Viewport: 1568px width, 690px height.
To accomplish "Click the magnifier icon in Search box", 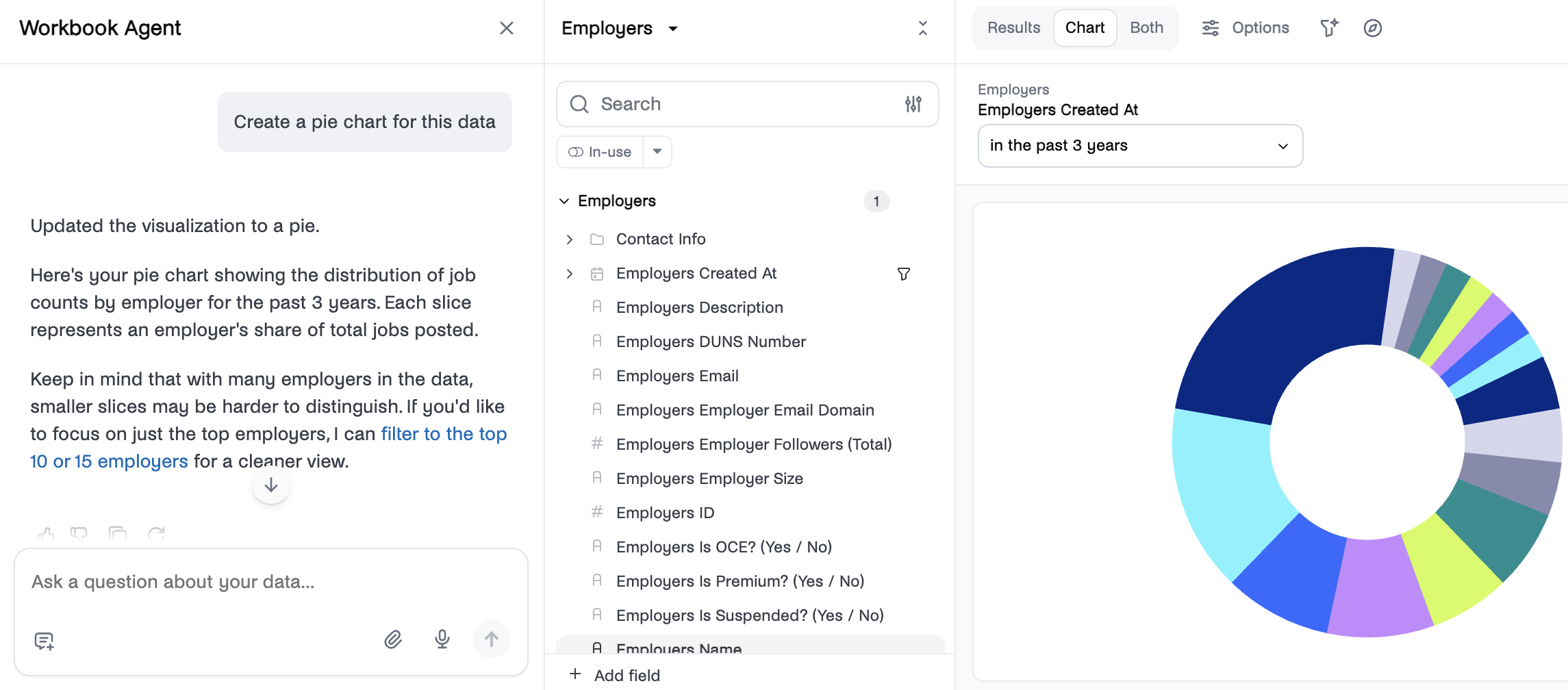I will [579, 104].
